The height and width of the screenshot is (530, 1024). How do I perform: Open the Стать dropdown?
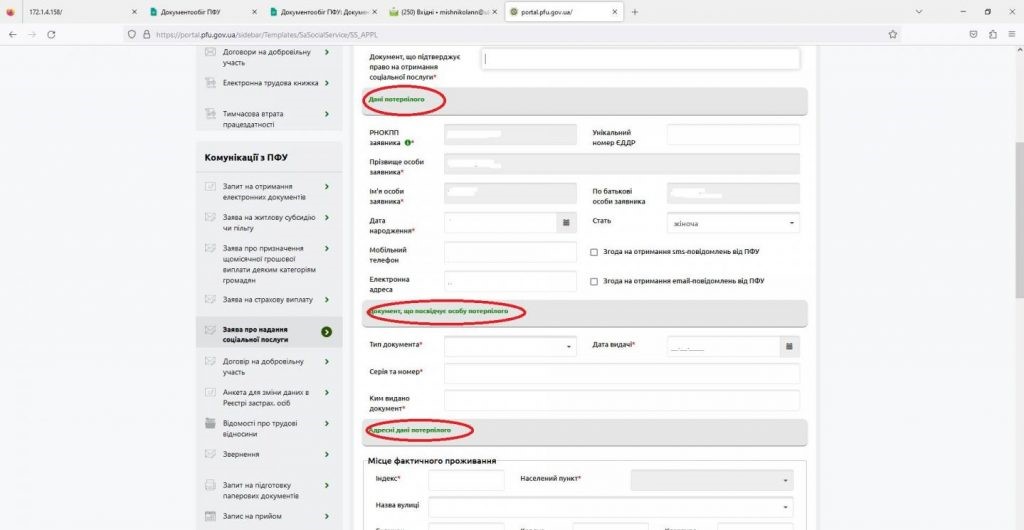[x=733, y=223]
